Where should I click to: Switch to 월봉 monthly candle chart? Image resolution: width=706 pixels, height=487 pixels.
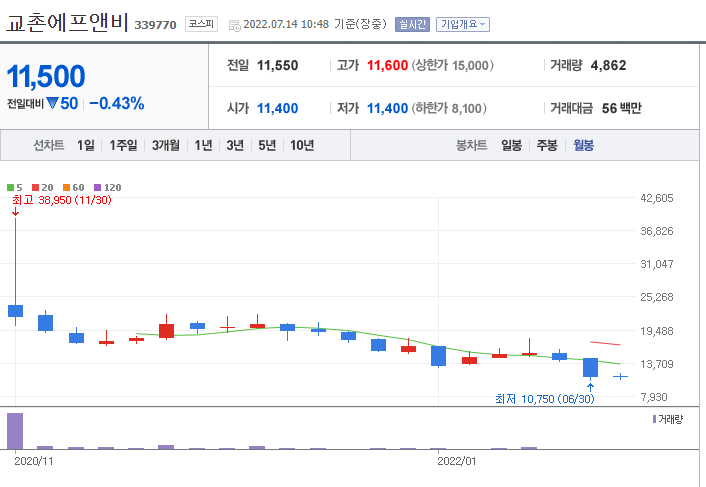coord(584,145)
